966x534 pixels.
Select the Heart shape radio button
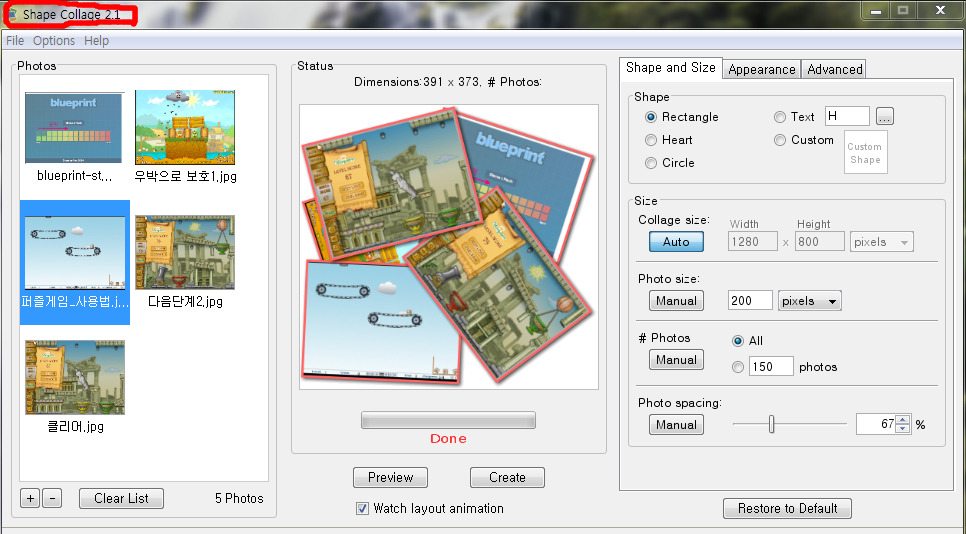(651, 140)
